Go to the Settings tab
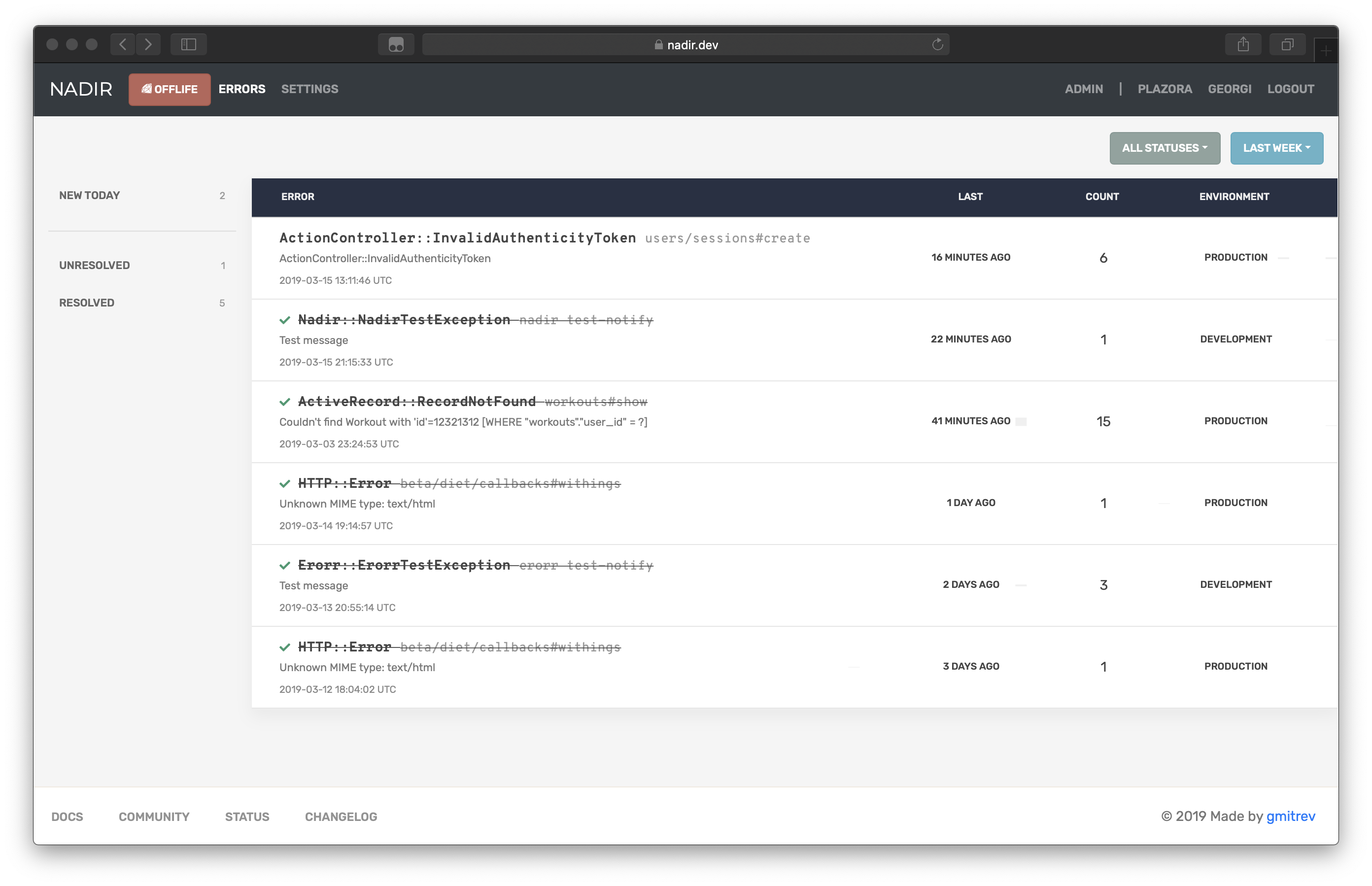Screen dimensions: 1372x886 [309, 89]
